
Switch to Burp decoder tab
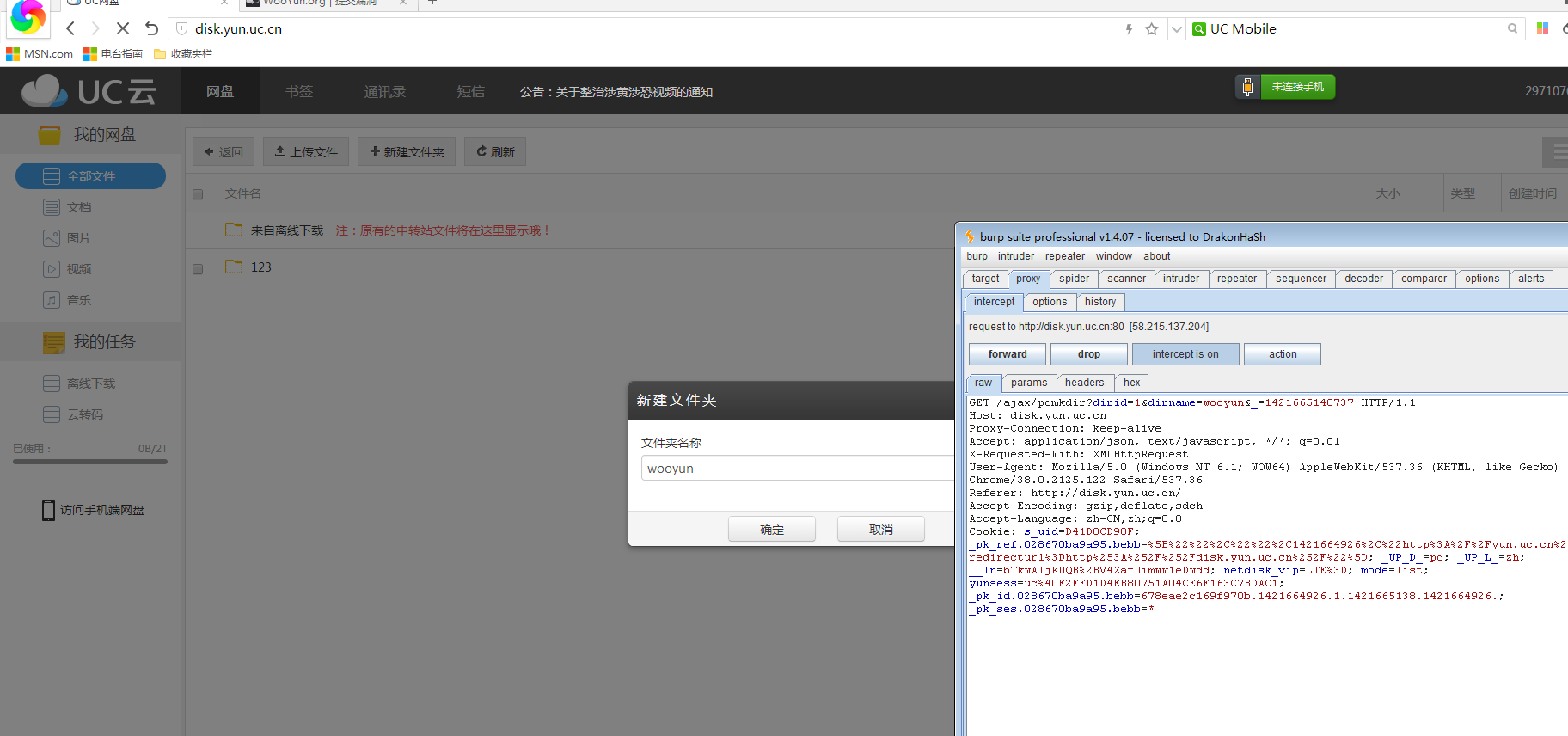[x=1363, y=279]
